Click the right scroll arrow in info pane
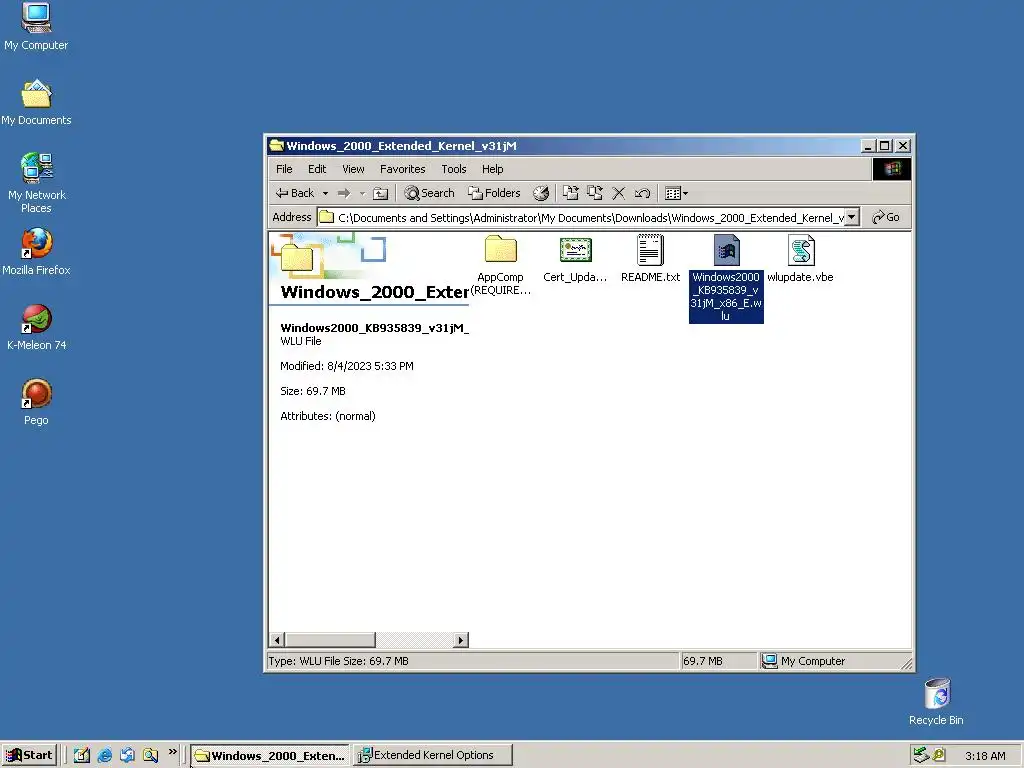This screenshot has height=768, width=1024. pos(461,640)
